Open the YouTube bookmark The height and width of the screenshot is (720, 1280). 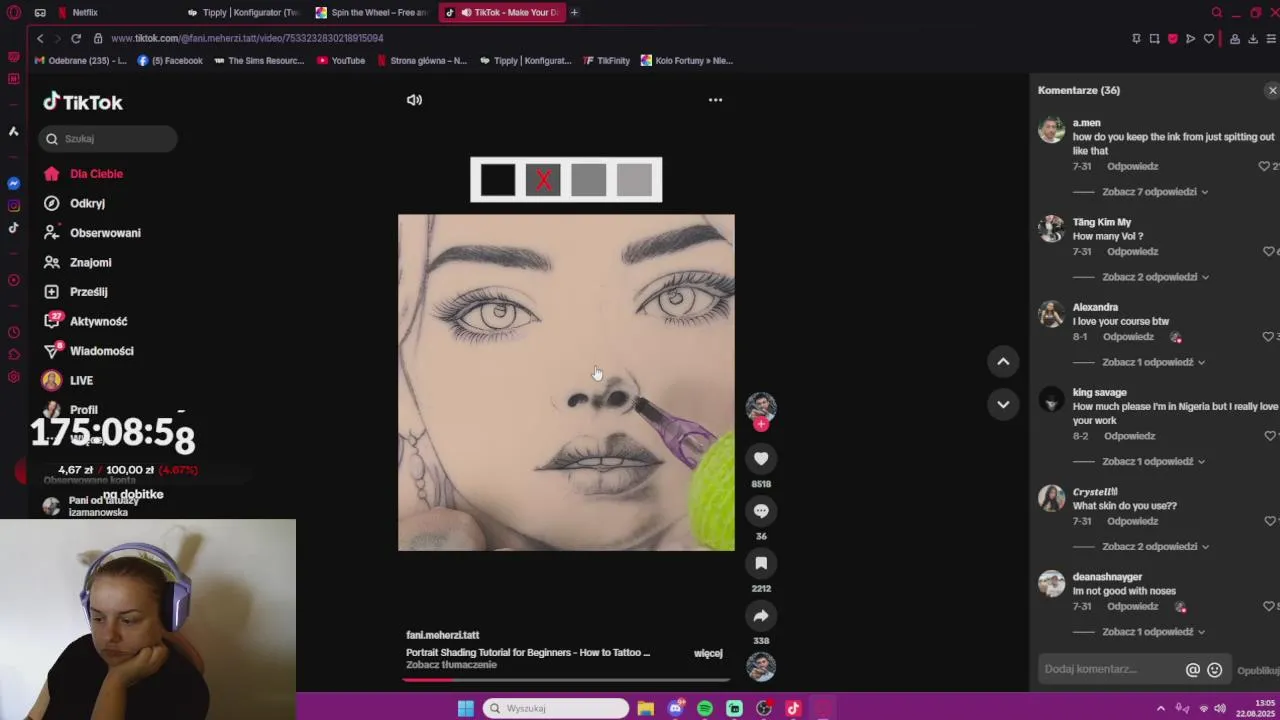341,60
